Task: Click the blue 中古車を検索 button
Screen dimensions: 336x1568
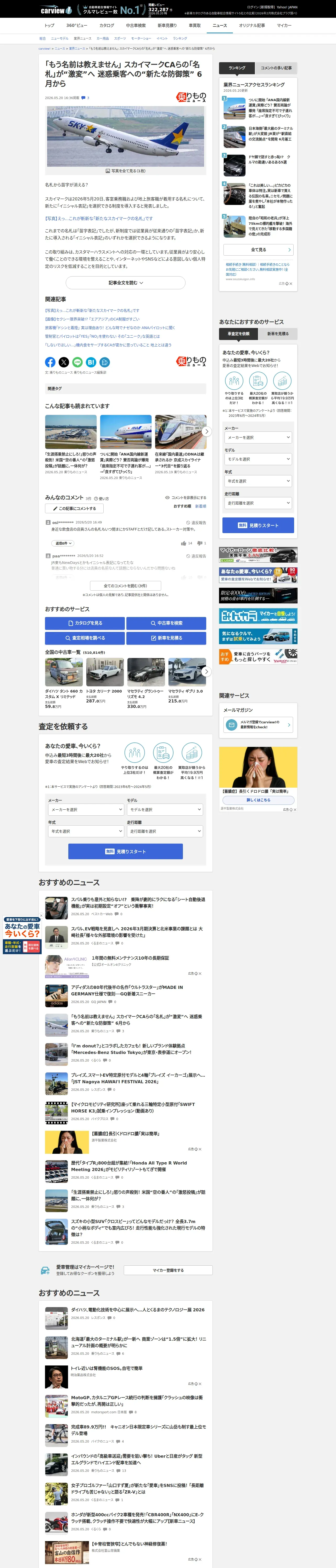Action: tap(166, 623)
